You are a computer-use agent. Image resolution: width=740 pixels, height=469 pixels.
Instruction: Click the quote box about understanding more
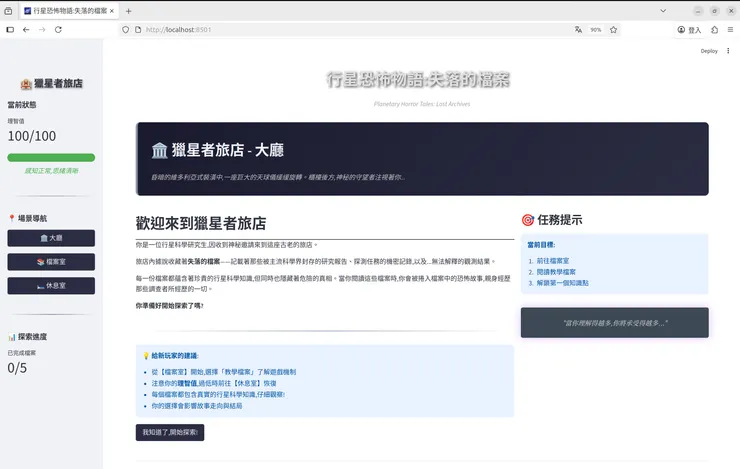(x=614, y=323)
